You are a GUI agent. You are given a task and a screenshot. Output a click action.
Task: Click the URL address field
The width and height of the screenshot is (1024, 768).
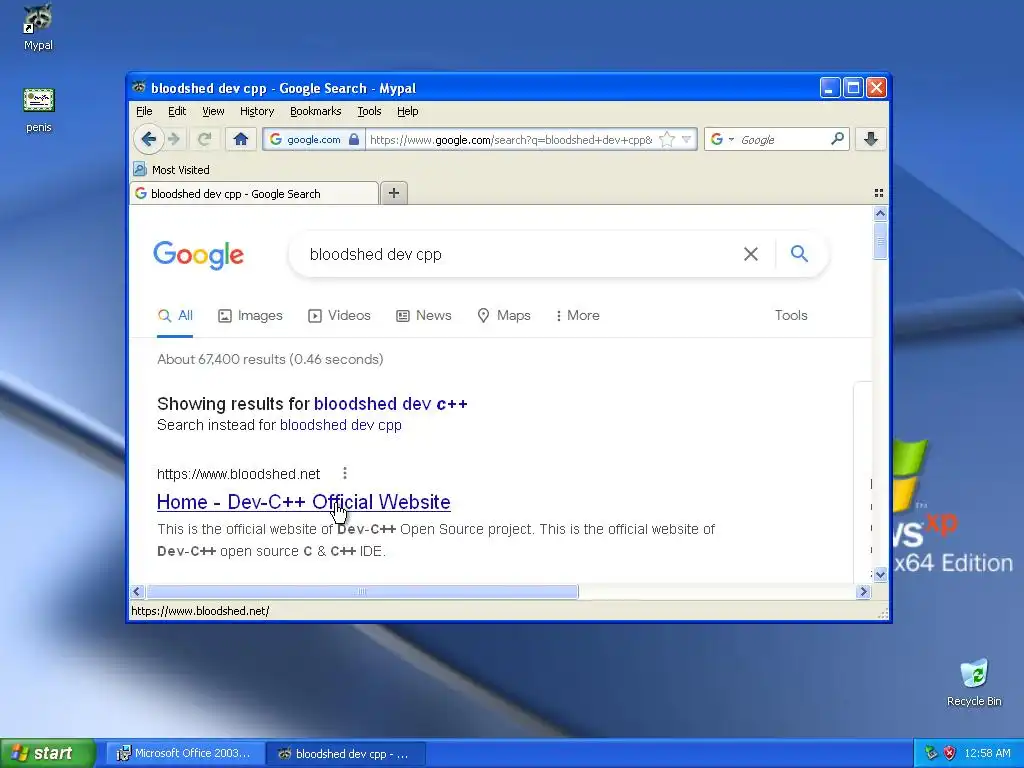coord(511,139)
